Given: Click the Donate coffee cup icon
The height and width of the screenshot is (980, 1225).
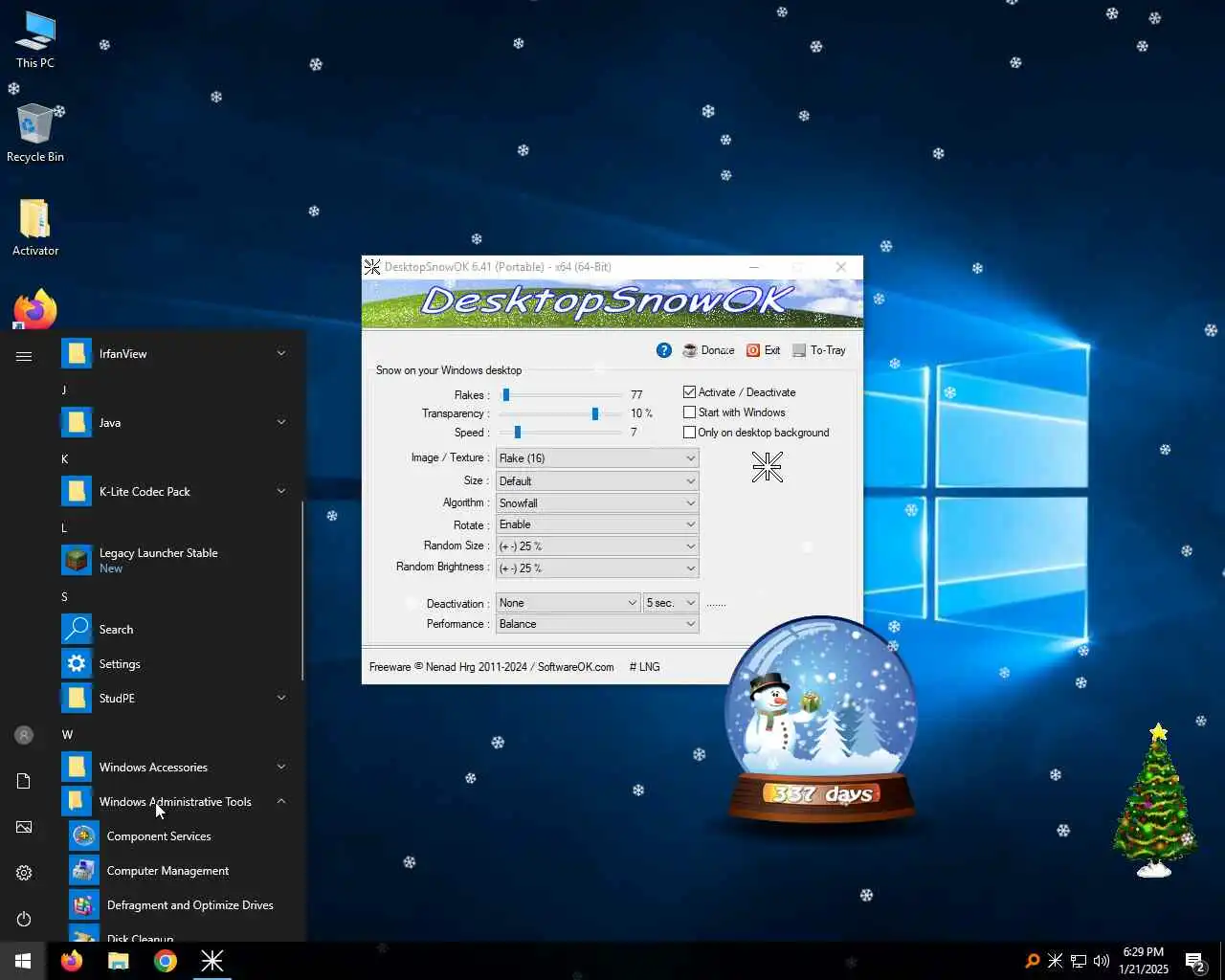Looking at the screenshot, I should click(690, 350).
